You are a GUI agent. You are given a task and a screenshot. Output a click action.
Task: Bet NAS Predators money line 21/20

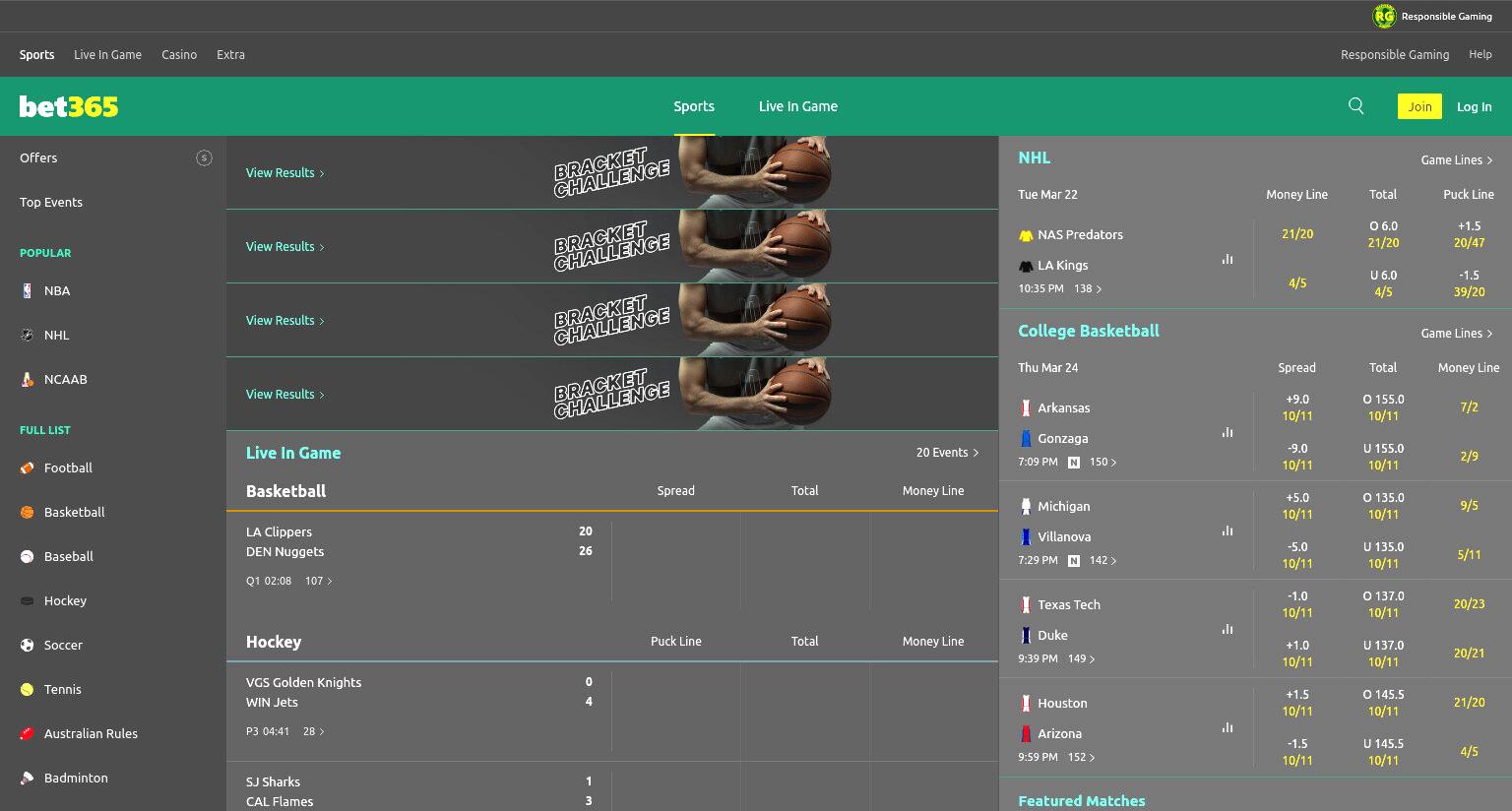1297,234
